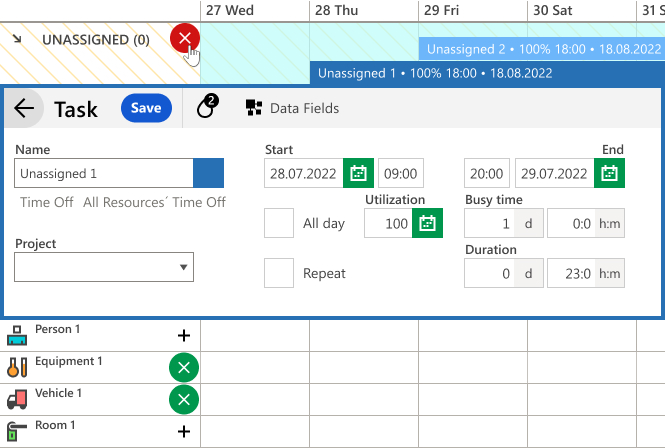This screenshot has width=665, height=448.
Task: Edit the start time 09:00
Action: click(401, 173)
